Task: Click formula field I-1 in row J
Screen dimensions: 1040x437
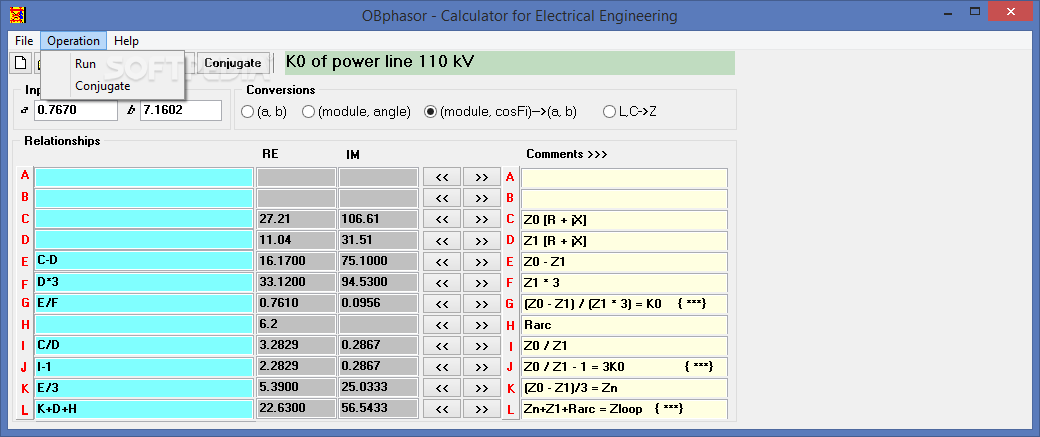Action: click(144, 367)
